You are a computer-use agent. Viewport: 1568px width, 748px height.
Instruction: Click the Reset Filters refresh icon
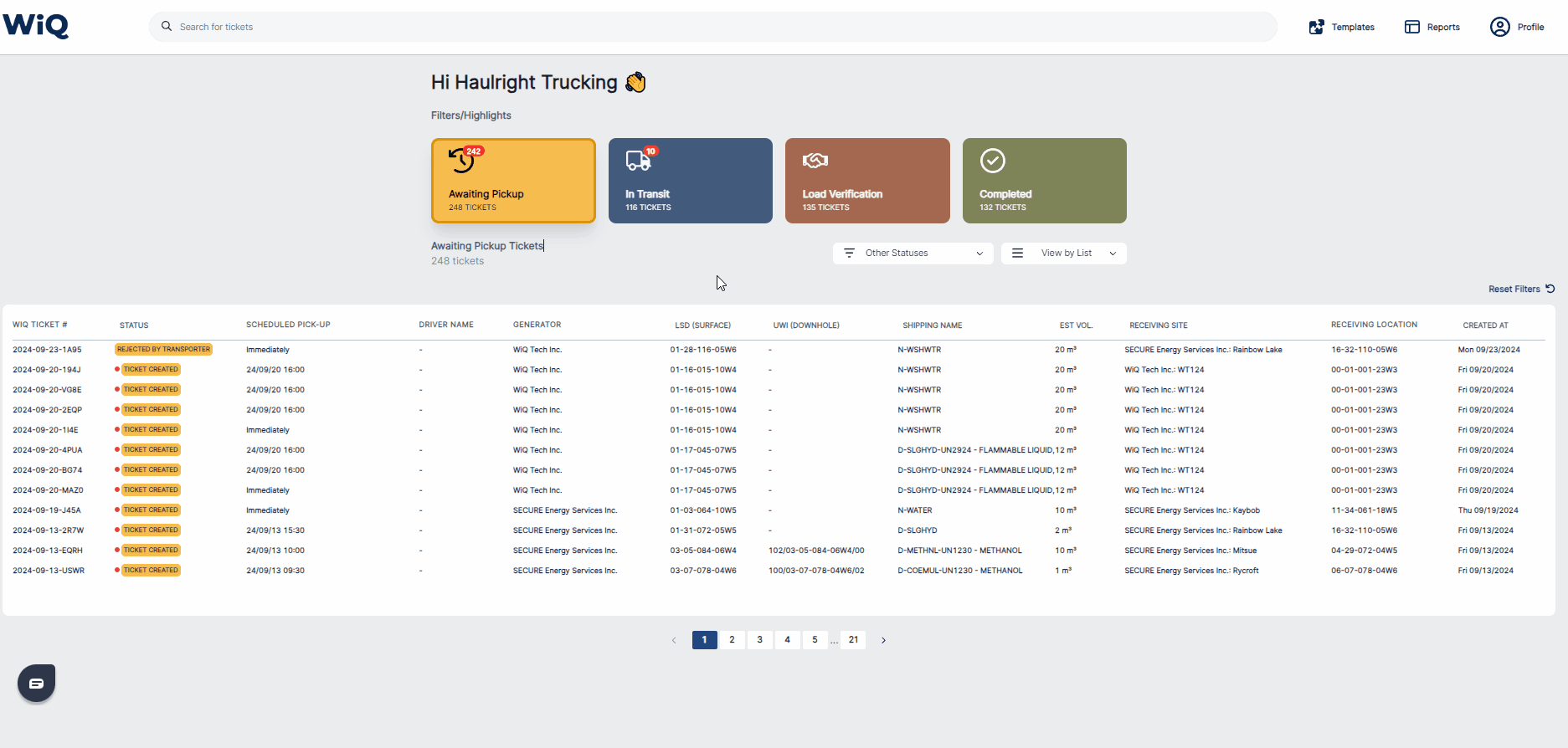[x=1550, y=289]
